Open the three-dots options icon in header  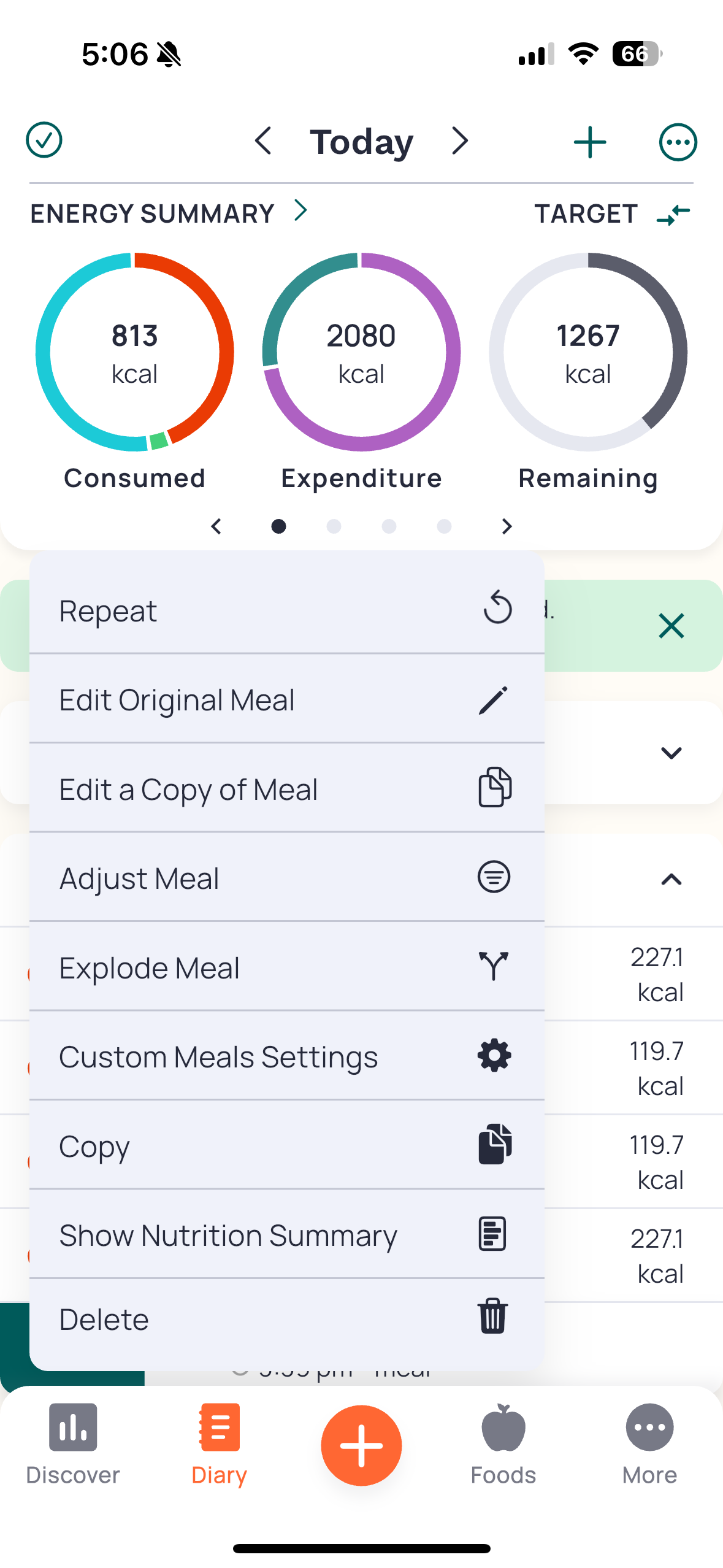(x=678, y=142)
